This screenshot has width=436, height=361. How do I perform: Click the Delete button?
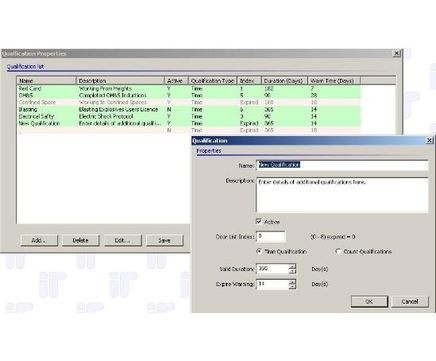(81, 240)
